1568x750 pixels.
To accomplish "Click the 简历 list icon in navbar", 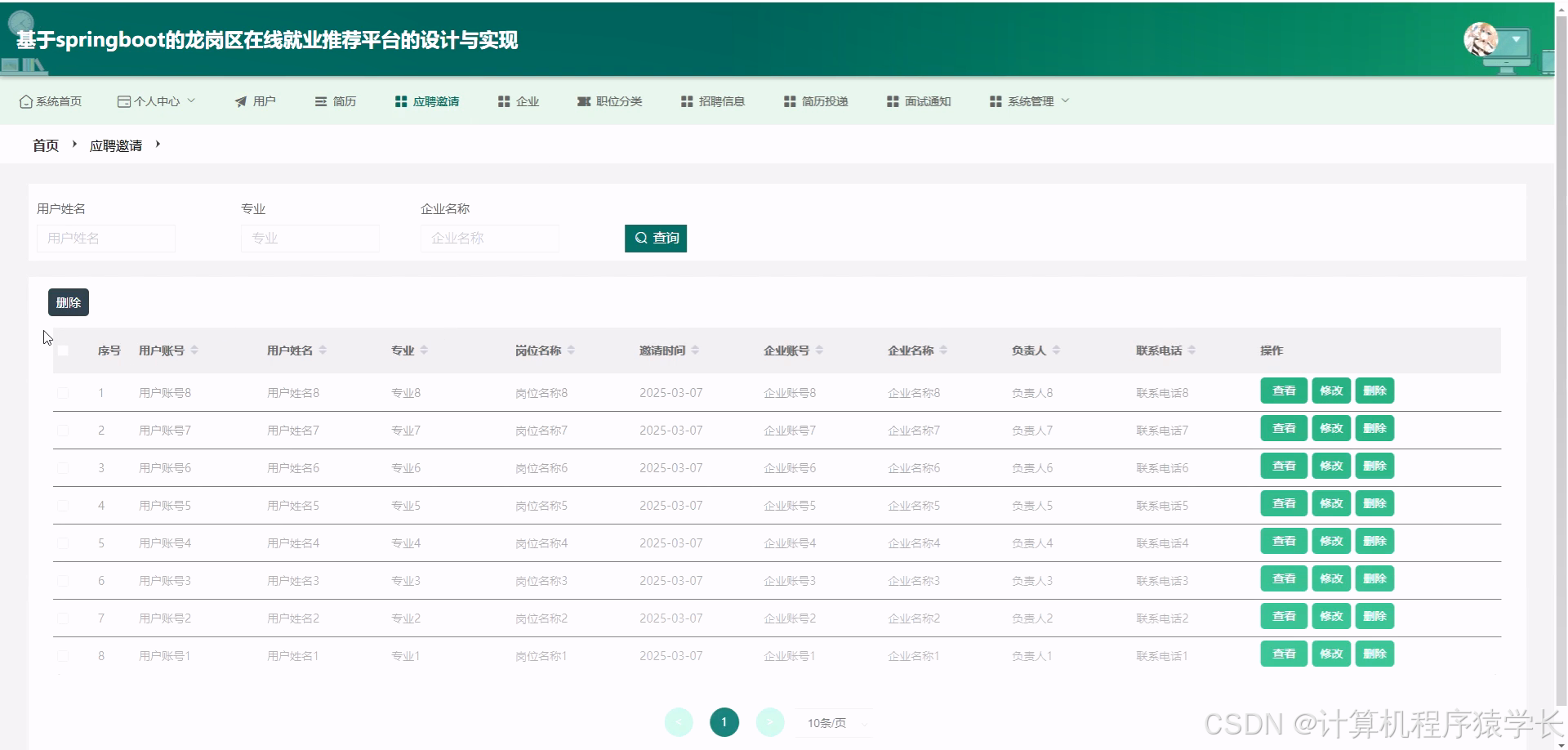I will (319, 101).
